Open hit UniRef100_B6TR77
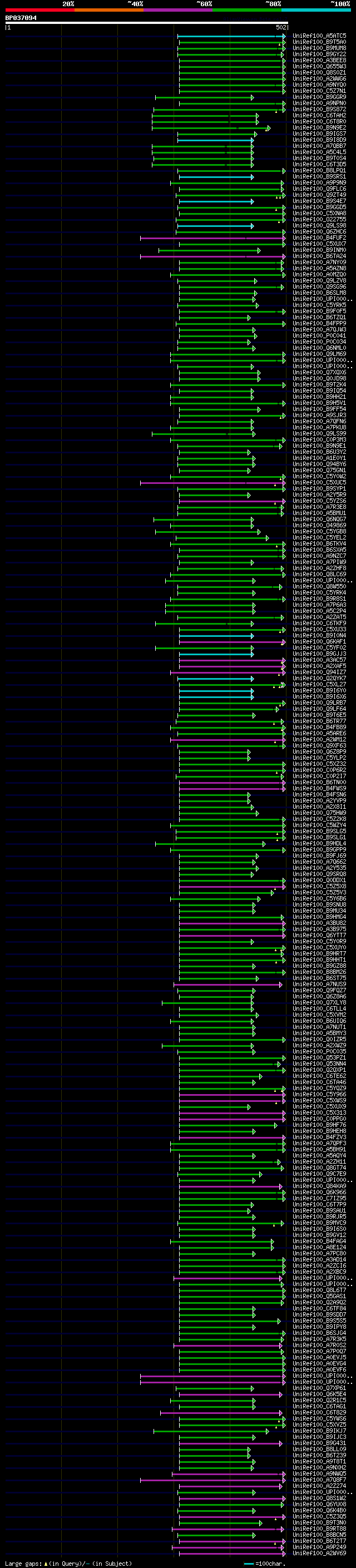The image size is (356, 1568). click(x=319, y=721)
